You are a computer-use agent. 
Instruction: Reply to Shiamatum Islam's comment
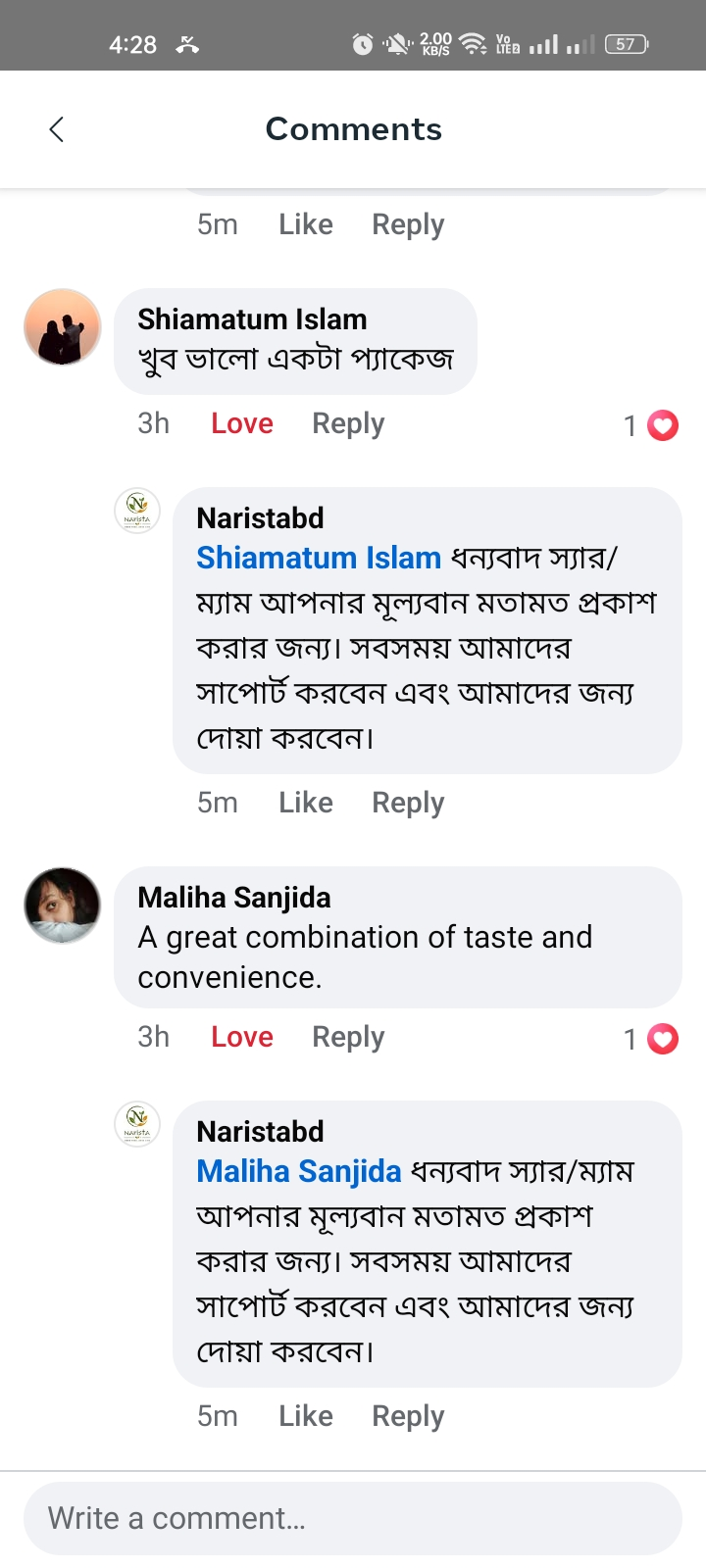click(x=348, y=423)
